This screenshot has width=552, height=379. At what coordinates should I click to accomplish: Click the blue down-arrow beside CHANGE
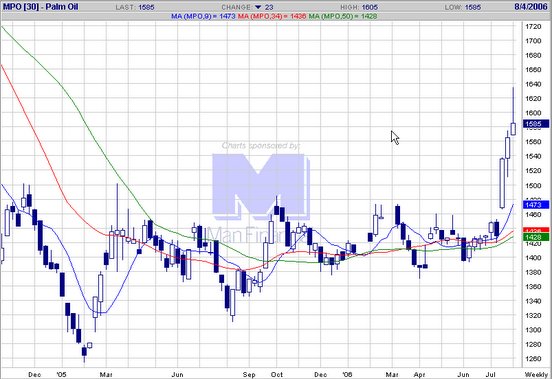pos(258,7)
